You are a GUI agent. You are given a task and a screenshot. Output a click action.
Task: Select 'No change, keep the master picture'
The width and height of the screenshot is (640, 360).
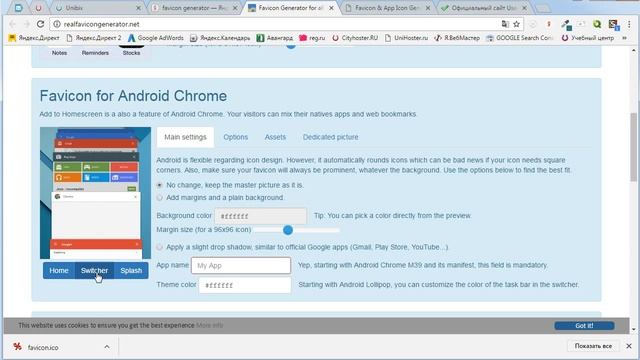point(160,185)
